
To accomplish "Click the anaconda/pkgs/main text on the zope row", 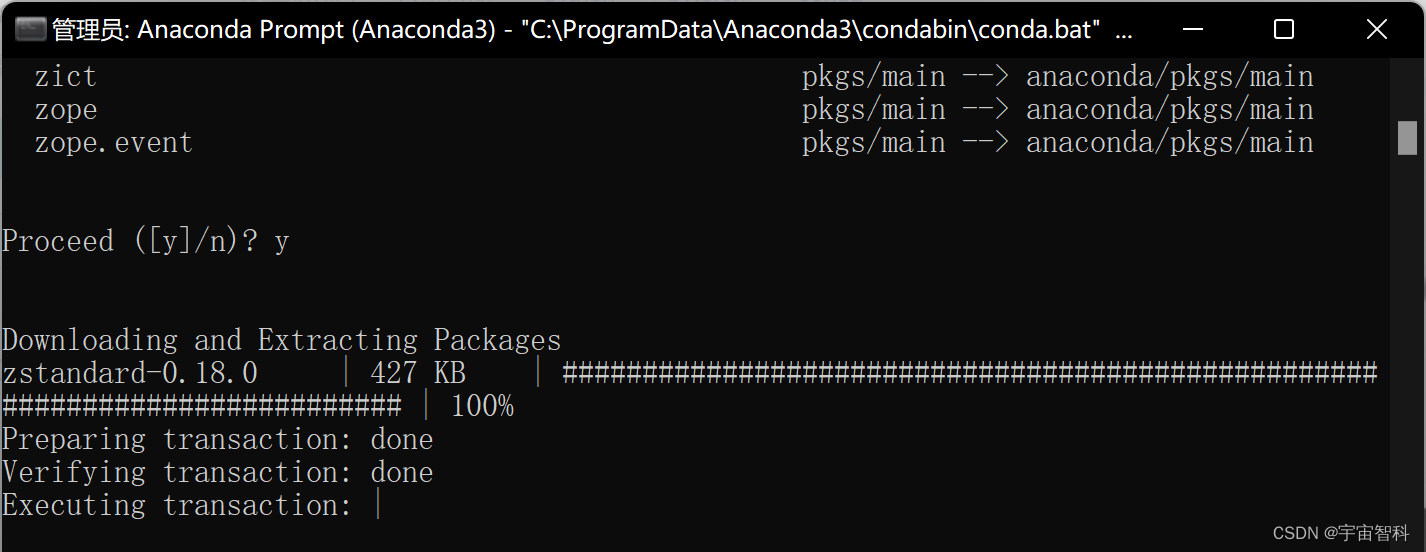I will coord(1170,110).
